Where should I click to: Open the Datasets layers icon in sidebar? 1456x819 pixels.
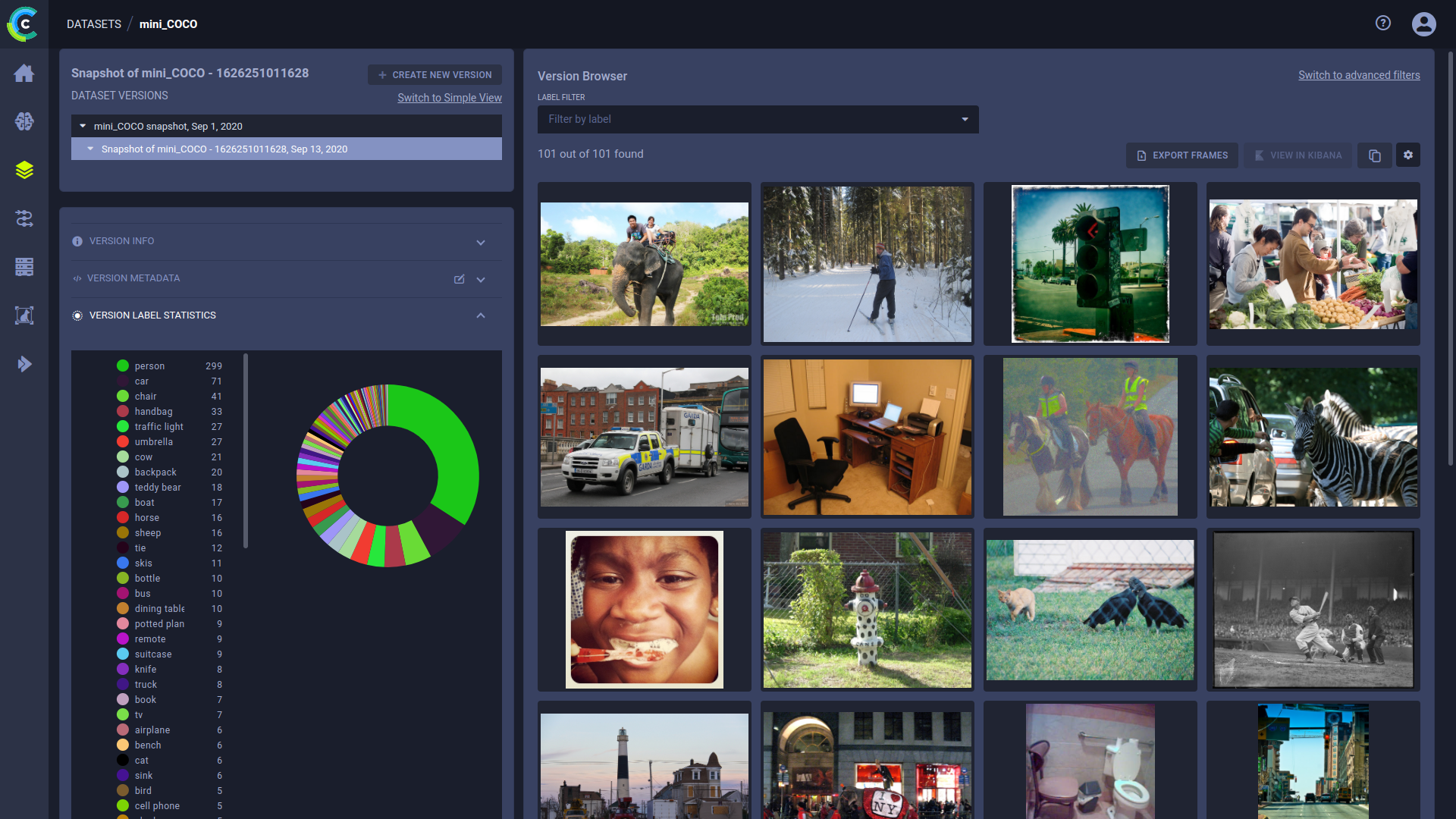pos(24,170)
